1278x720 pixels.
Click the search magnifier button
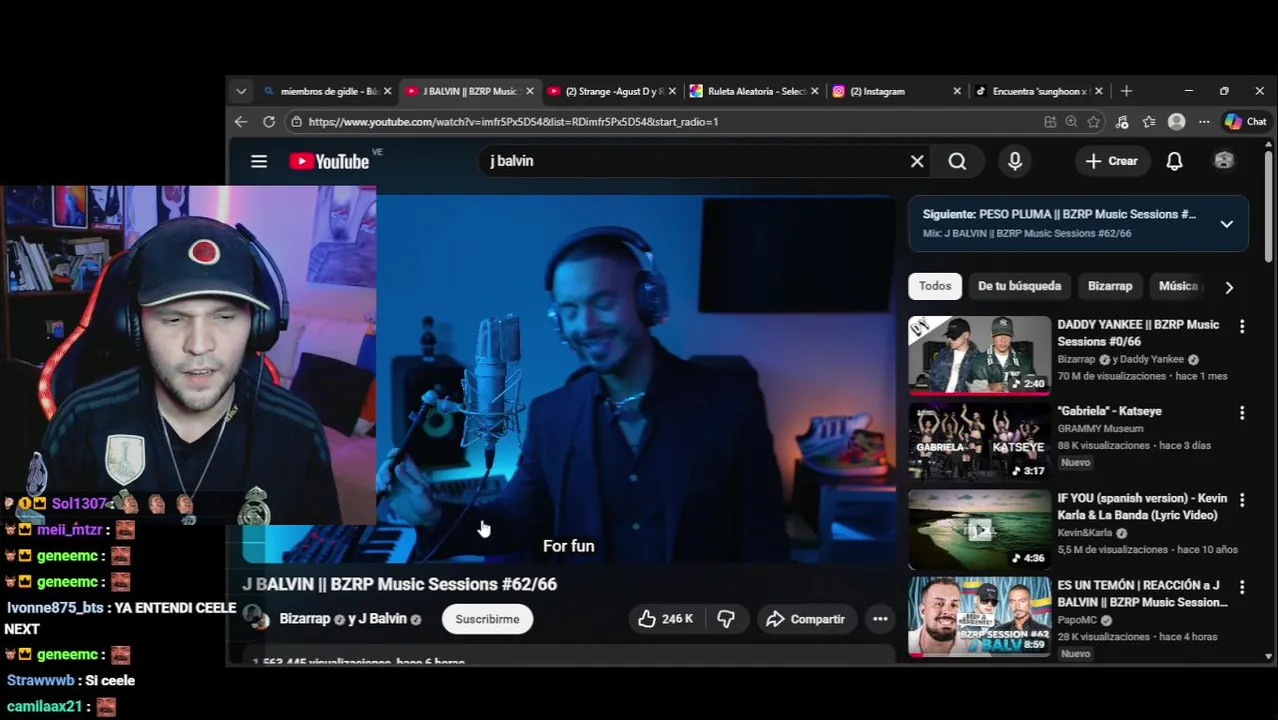click(957, 161)
